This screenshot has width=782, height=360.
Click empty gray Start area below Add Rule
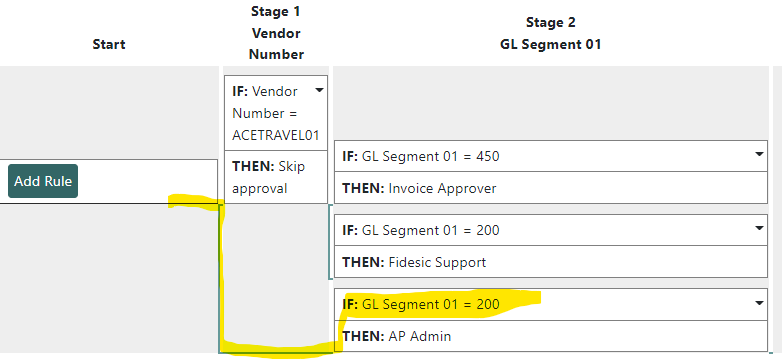point(109,279)
